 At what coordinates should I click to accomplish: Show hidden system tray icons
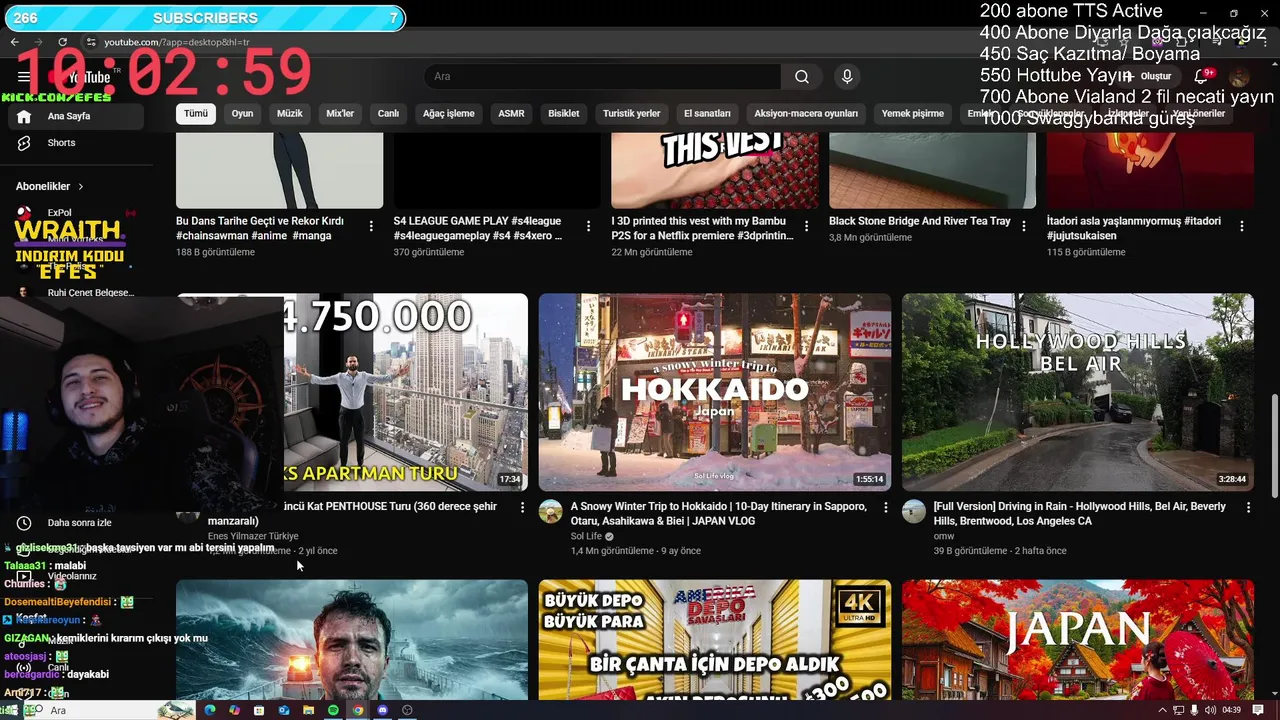point(1163,710)
